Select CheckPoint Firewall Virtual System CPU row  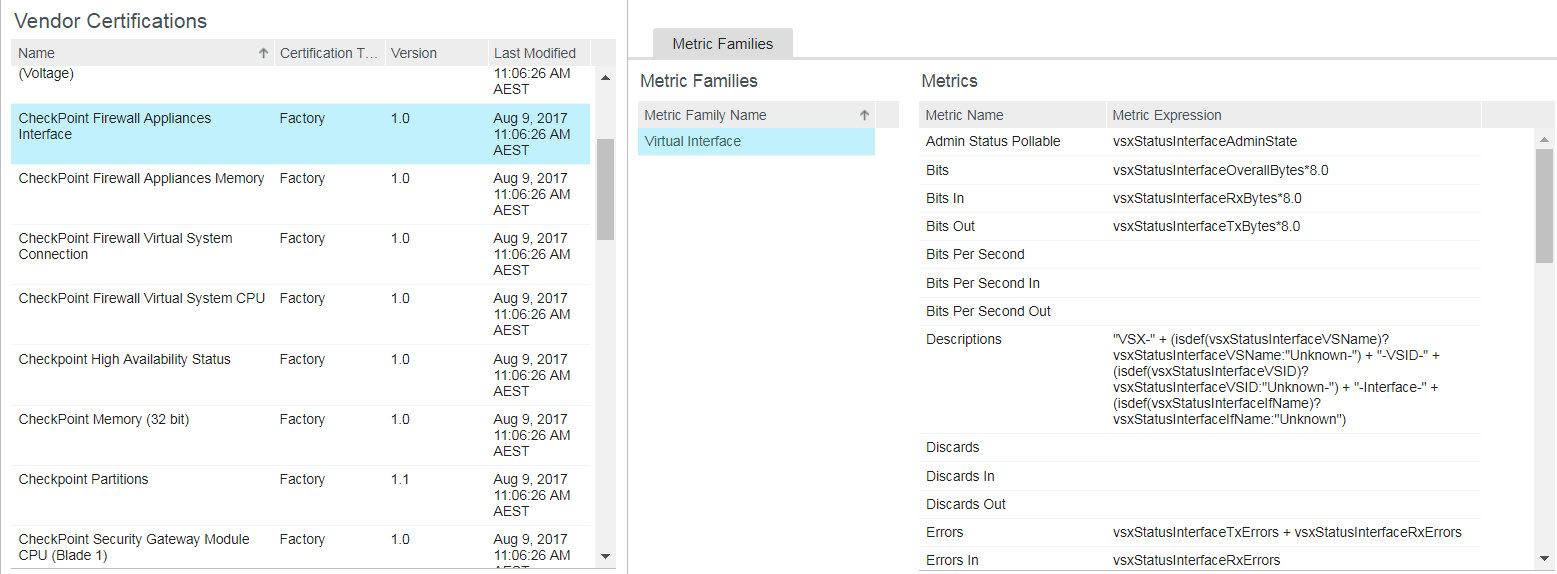(300, 314)
